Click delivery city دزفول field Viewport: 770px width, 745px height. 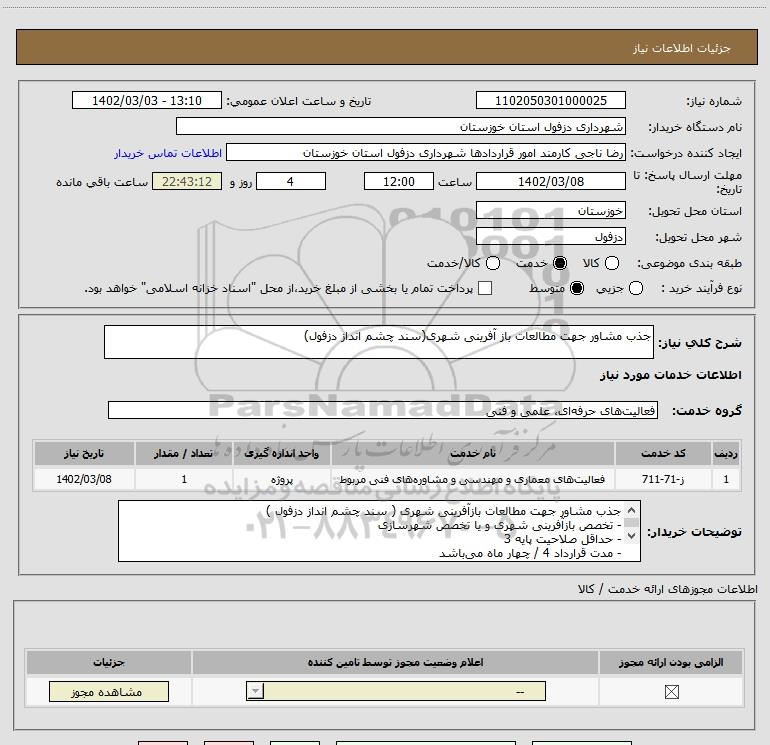(x=550, y=237)
